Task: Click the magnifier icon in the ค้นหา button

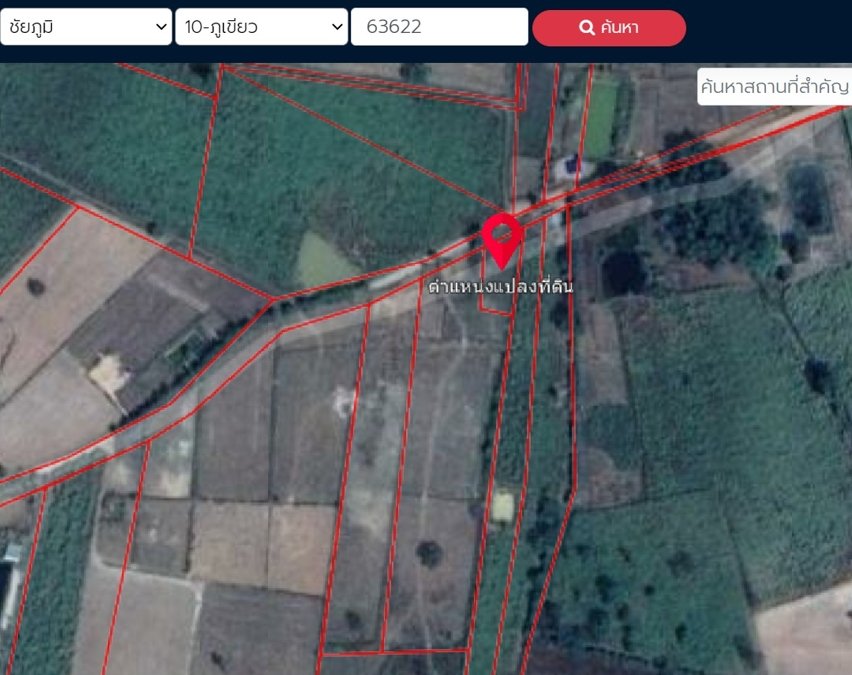Action: pyautogui.click(x=587, y=27)
